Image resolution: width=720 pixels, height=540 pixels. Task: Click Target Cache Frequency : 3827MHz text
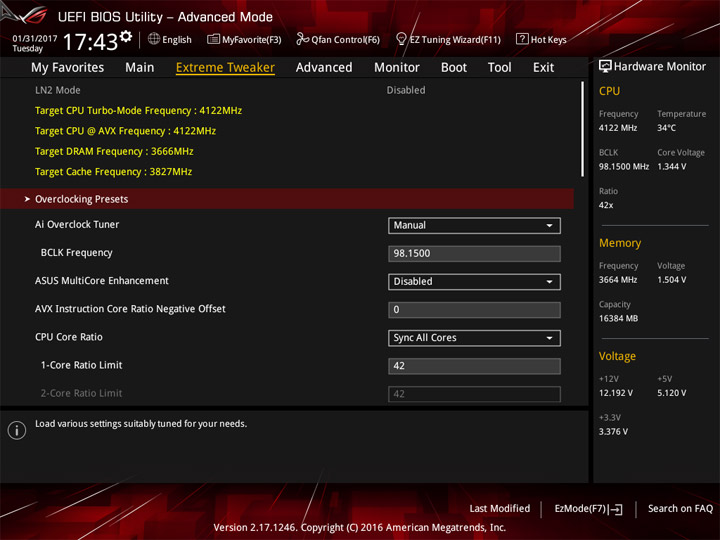tap(113, 171)
